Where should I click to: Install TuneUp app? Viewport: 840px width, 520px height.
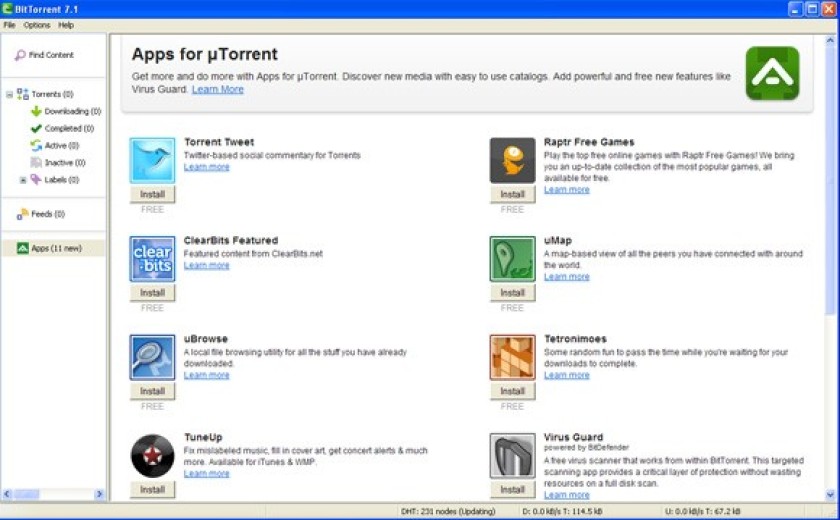[x=152, y=489]
